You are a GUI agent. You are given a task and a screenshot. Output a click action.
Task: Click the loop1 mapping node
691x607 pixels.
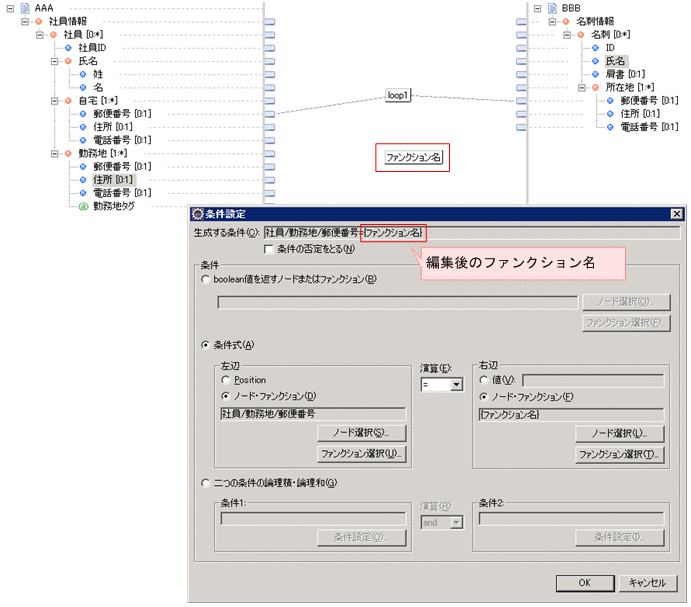point(398,95)
